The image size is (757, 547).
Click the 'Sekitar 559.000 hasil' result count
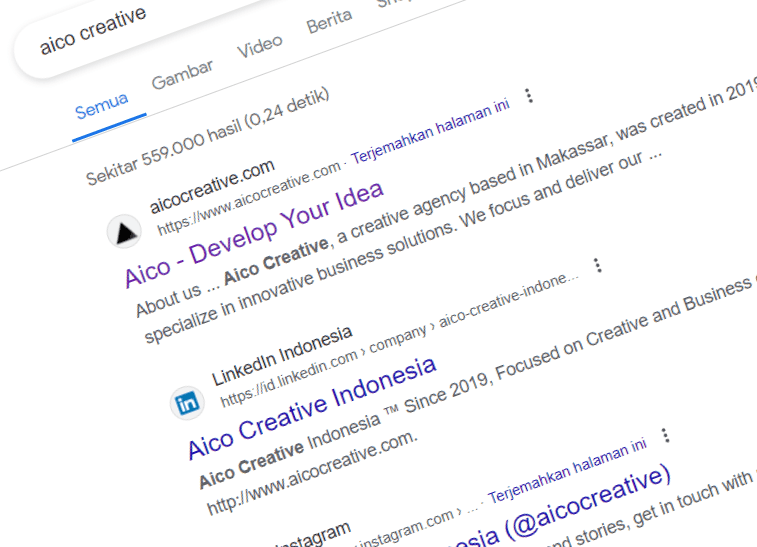(208, 137)
